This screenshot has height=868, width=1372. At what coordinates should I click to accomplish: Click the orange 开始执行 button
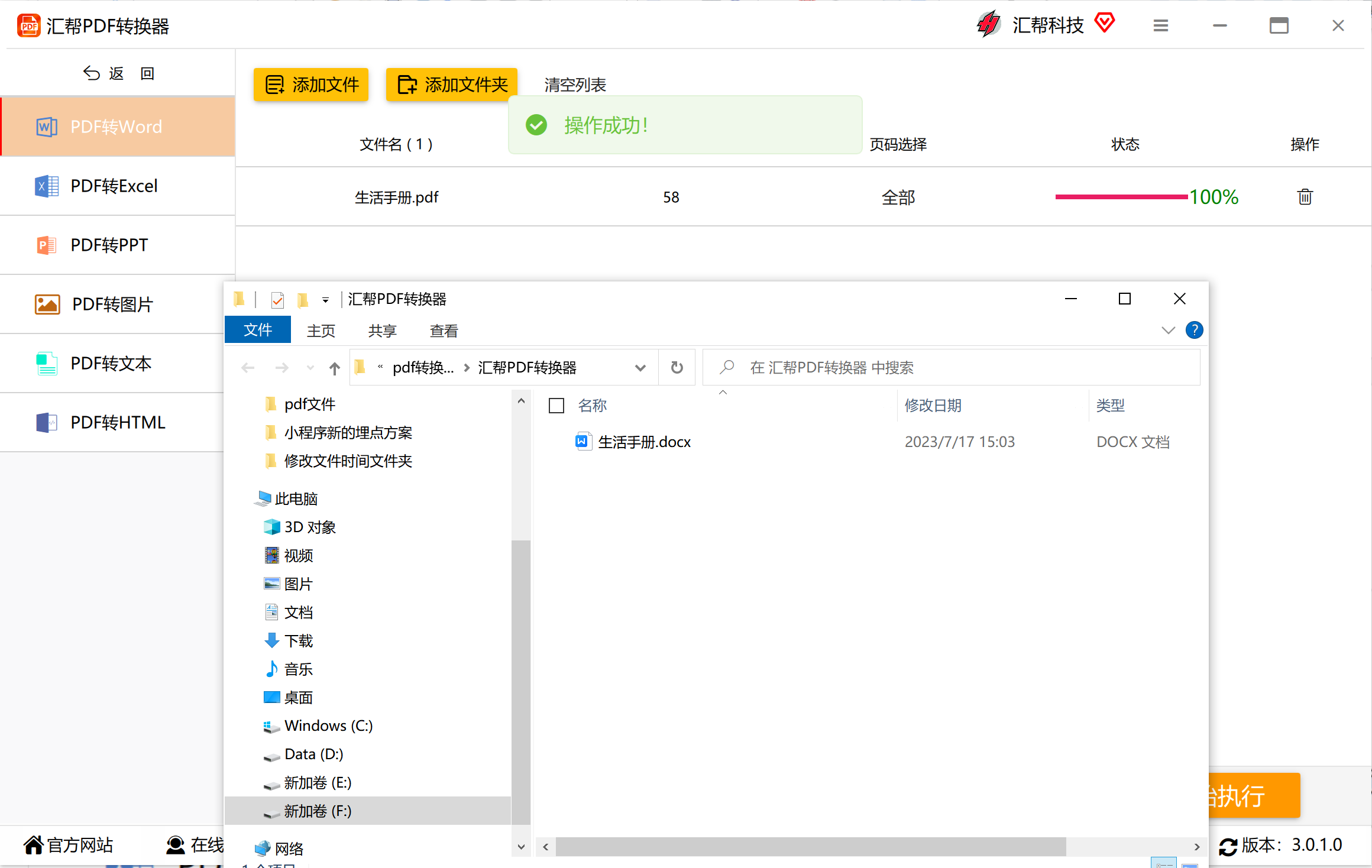tap(1254, 796)
